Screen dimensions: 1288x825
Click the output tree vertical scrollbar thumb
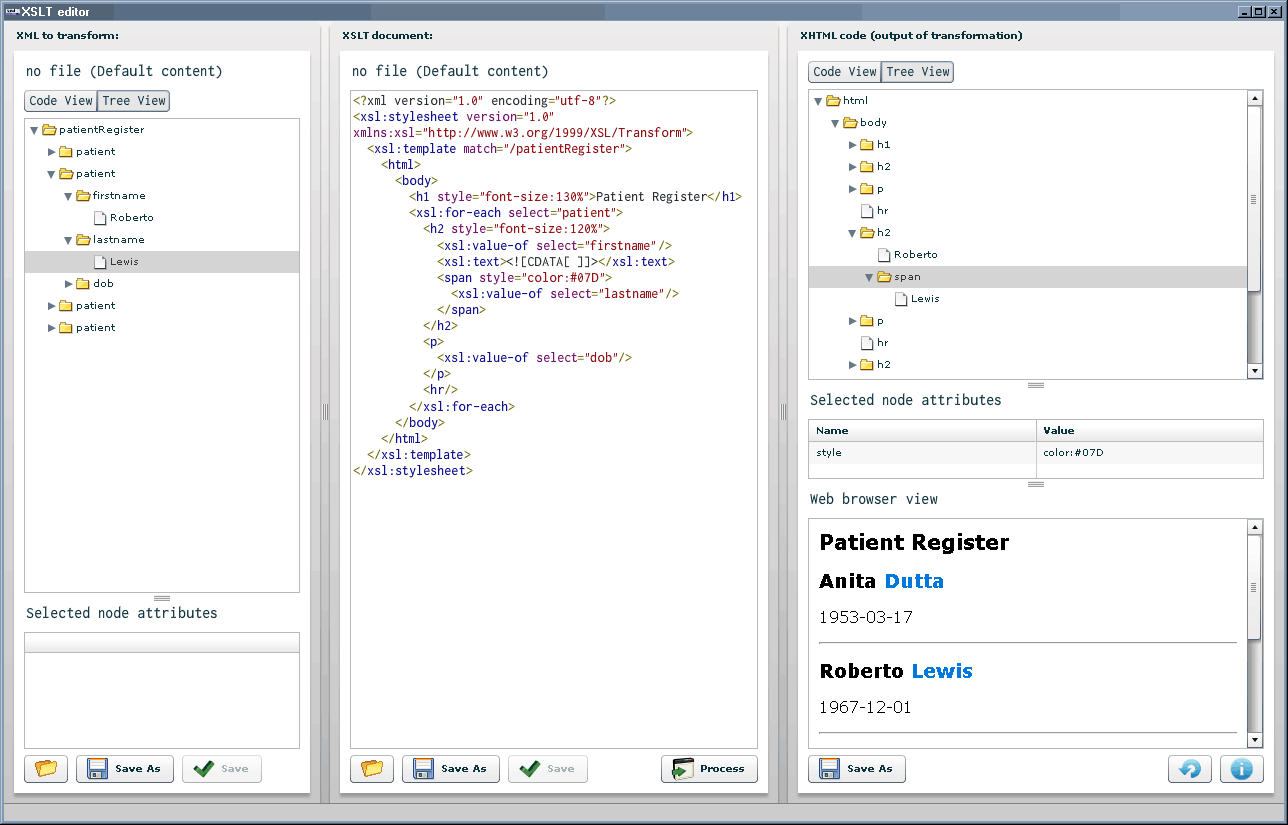[x=1255, y=199]
